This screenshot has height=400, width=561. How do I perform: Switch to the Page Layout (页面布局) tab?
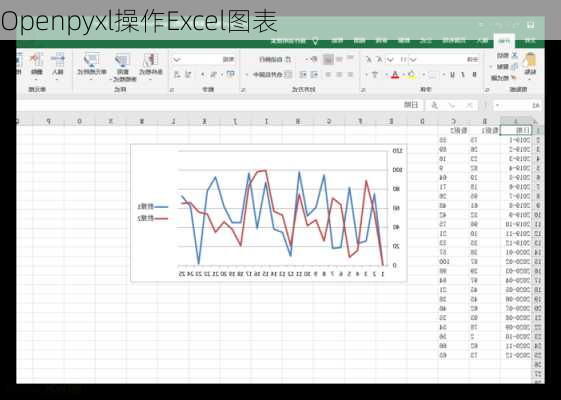[454, 40]
